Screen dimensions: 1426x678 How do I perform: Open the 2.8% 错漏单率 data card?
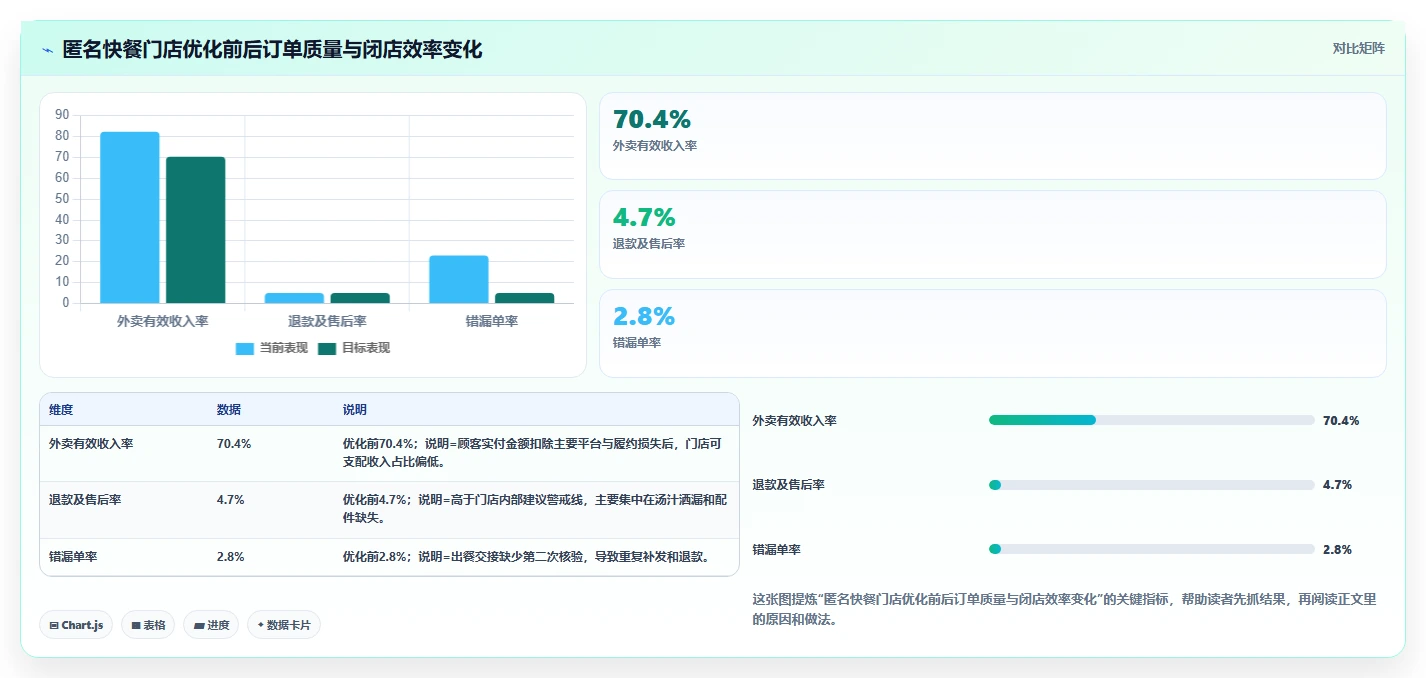pos(992,333)
